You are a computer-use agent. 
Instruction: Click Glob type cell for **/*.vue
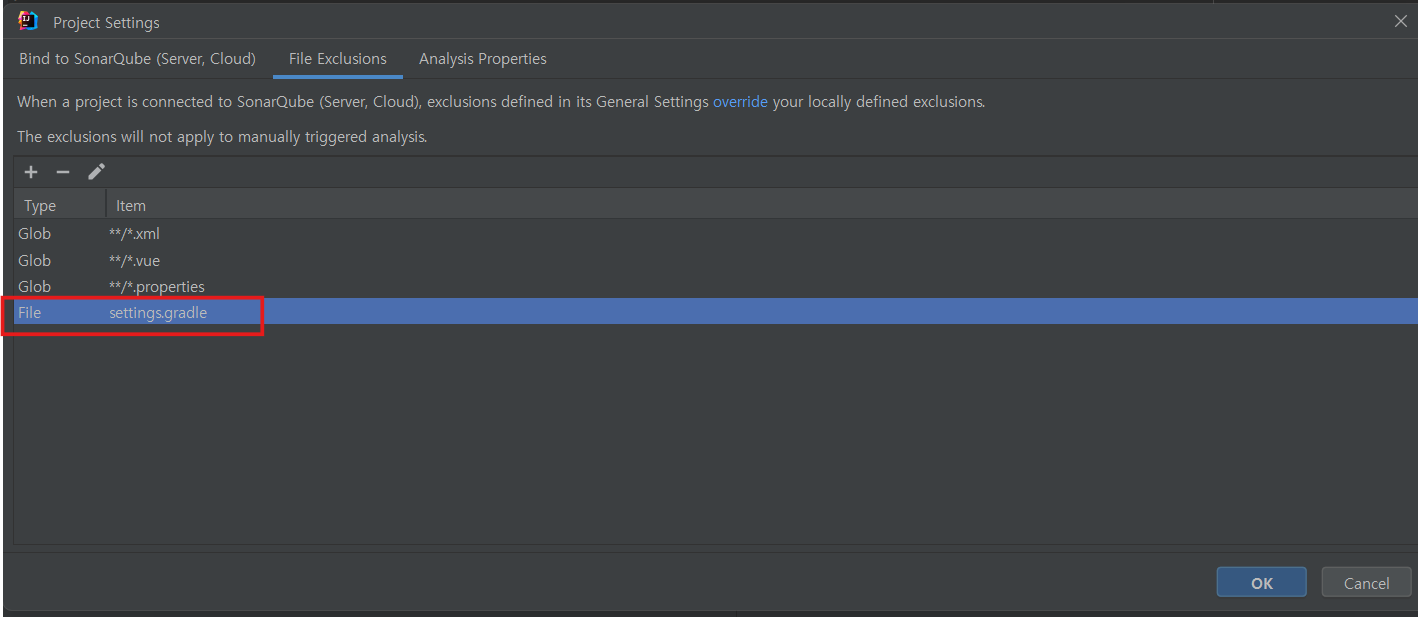point(35,260)
